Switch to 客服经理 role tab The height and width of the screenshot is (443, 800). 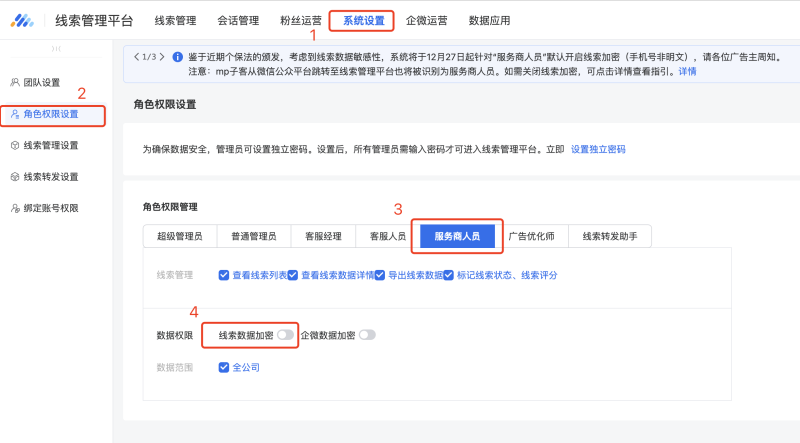point(323,236)
